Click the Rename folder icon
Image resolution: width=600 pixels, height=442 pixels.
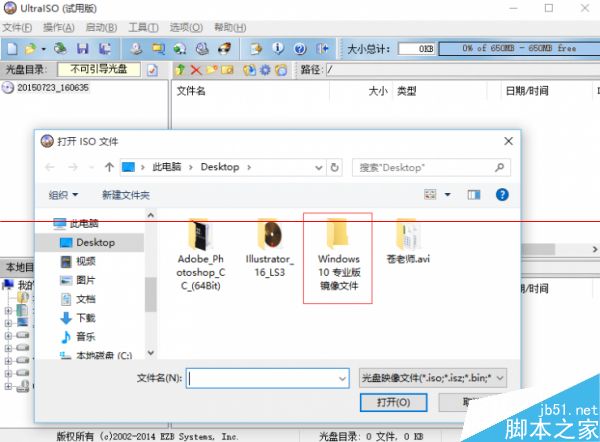click(x=227, y=70)
